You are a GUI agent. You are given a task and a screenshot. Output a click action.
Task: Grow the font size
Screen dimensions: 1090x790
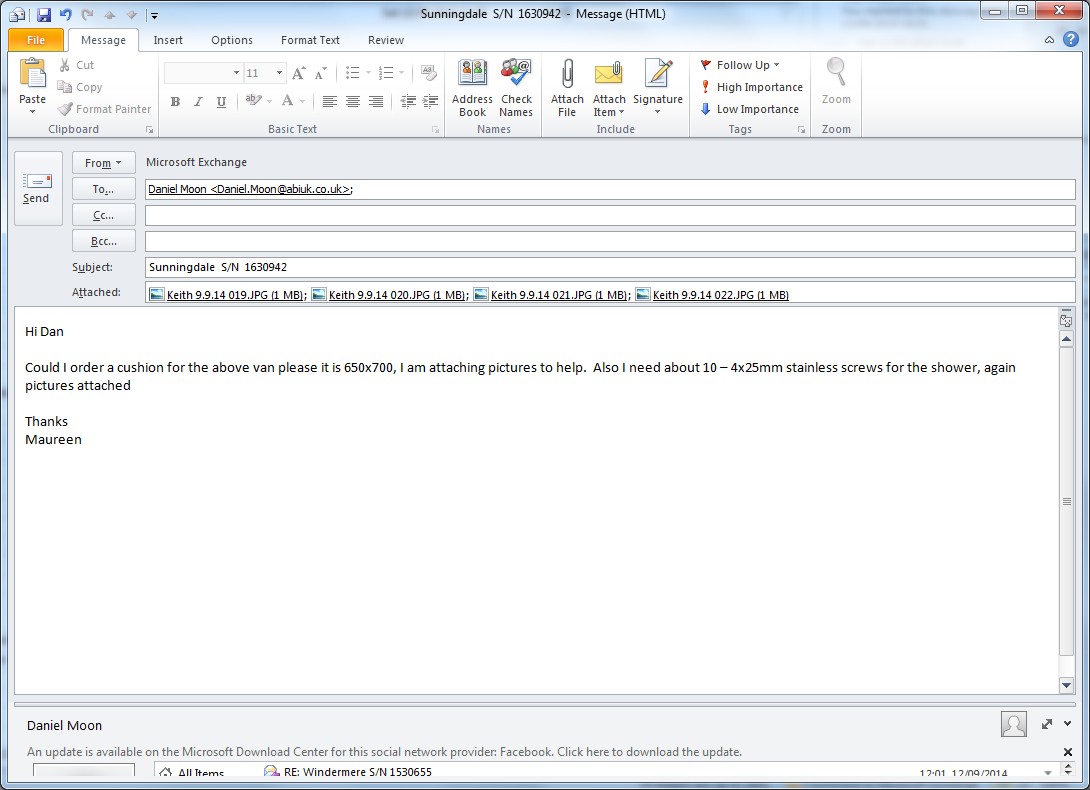[x=298, y=73]
